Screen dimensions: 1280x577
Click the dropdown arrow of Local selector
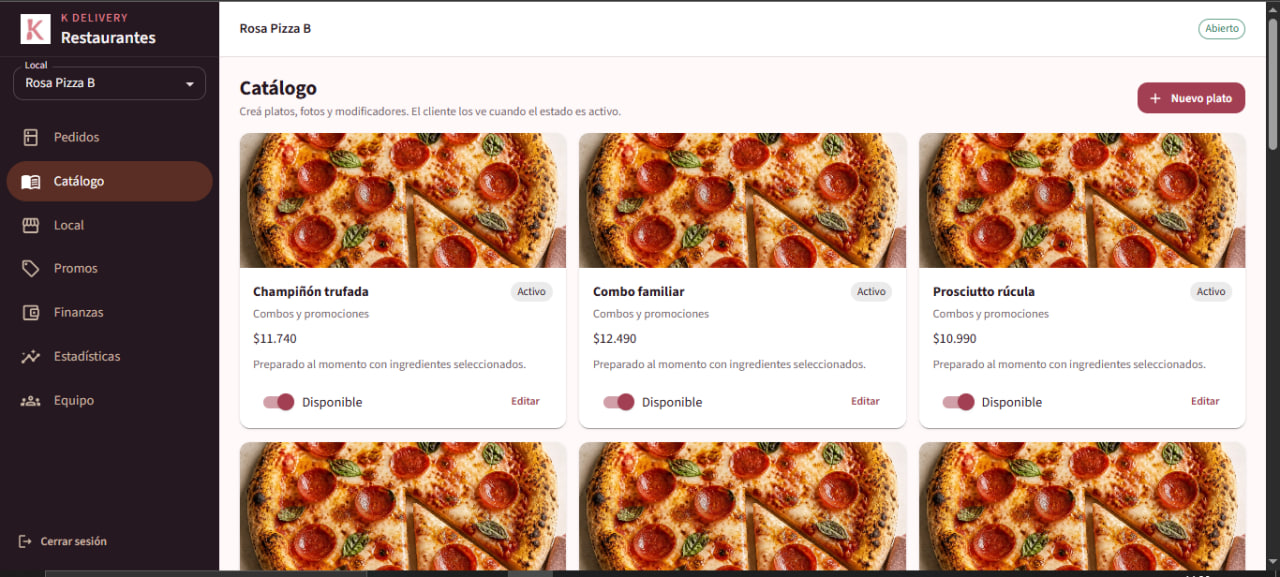coord(189,84)
